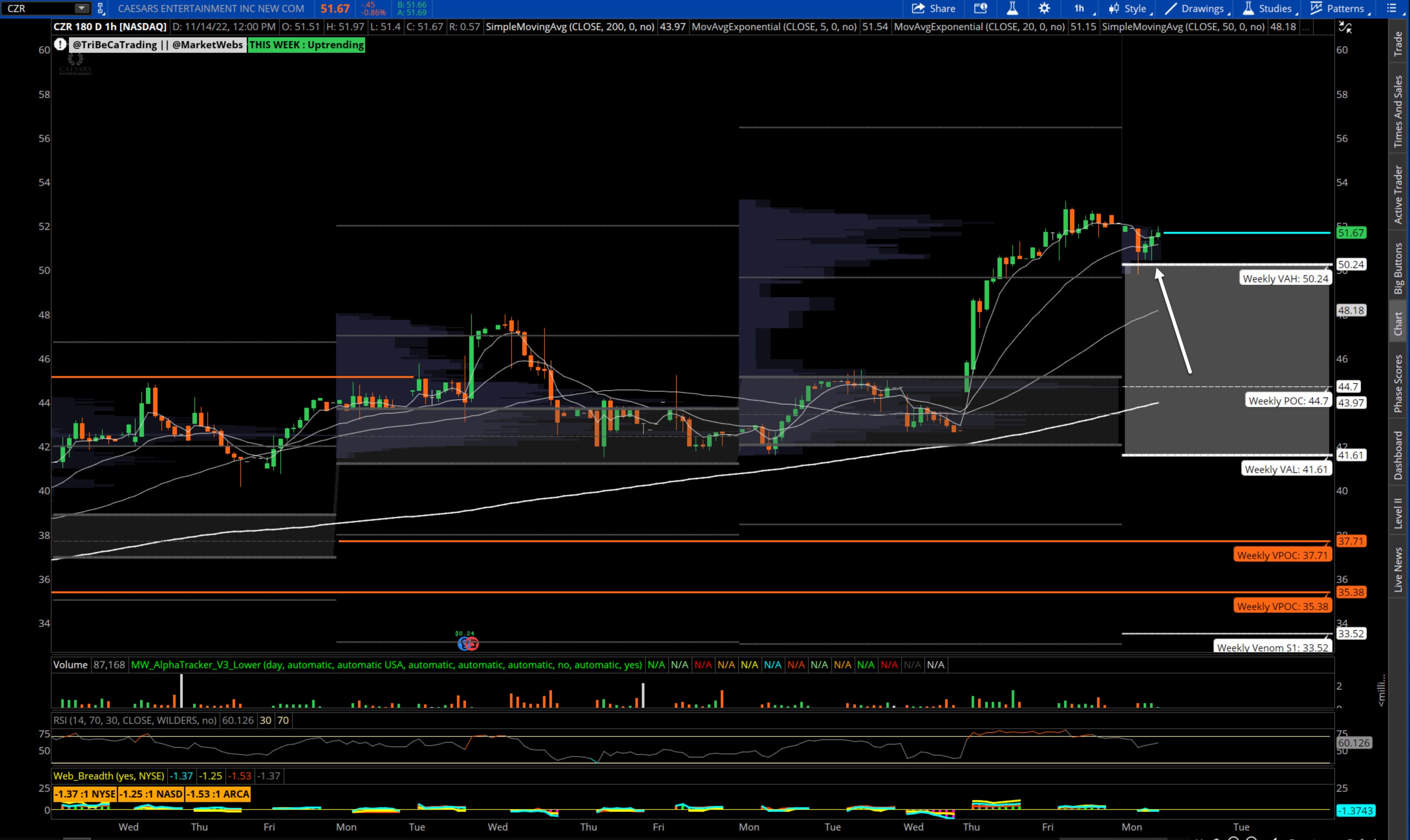Click the Weekly VPOC: 37.71 orange label
The image size is (1410, 840).
1282,555
